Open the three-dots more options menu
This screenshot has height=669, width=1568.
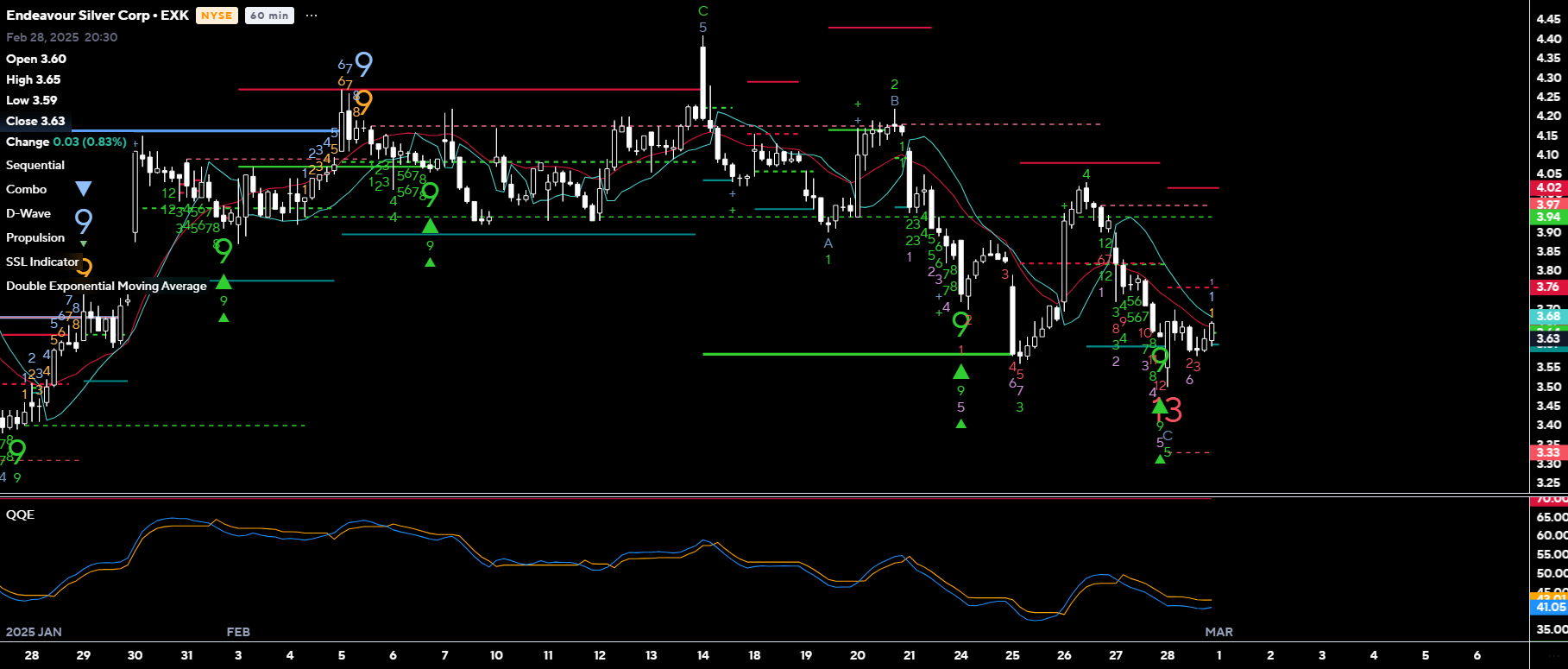tap(312, 16)
